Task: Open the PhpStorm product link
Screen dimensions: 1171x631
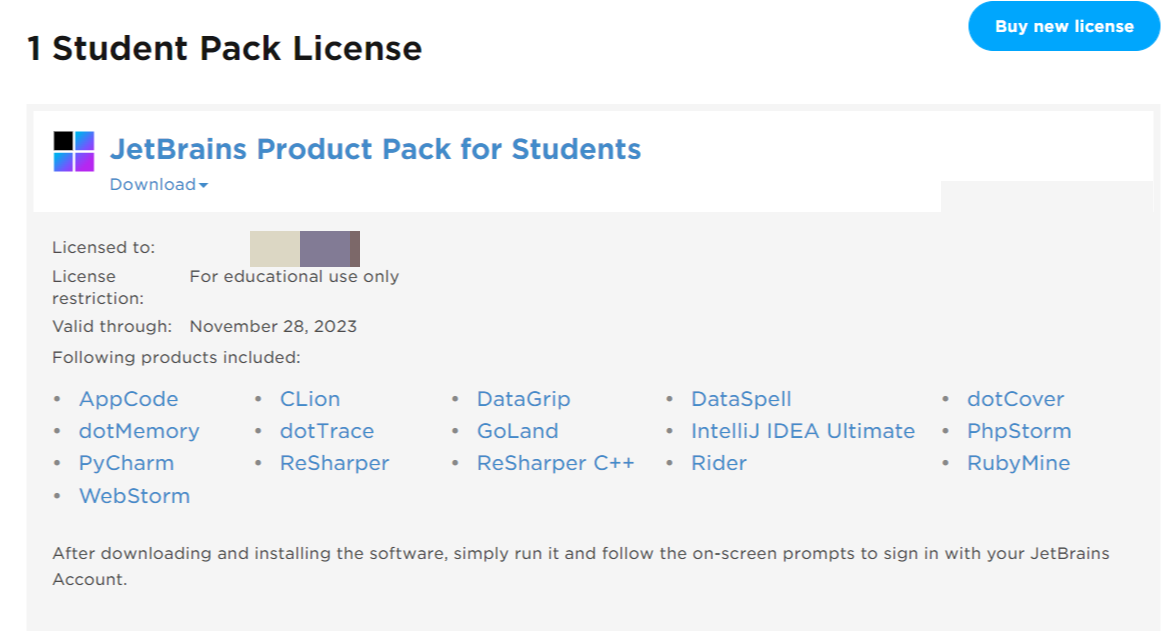Action: [1019, 431]
